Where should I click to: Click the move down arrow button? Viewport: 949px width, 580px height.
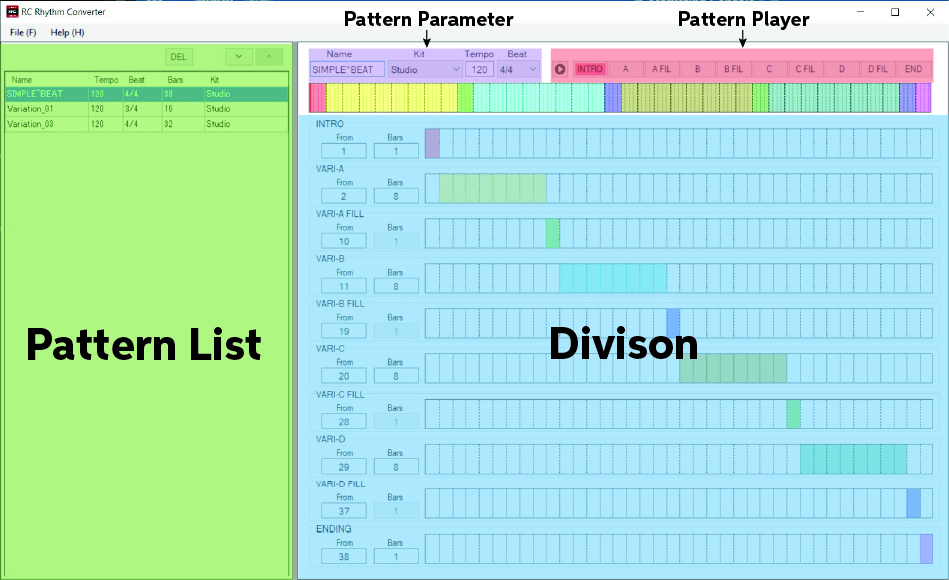[238, 57]
